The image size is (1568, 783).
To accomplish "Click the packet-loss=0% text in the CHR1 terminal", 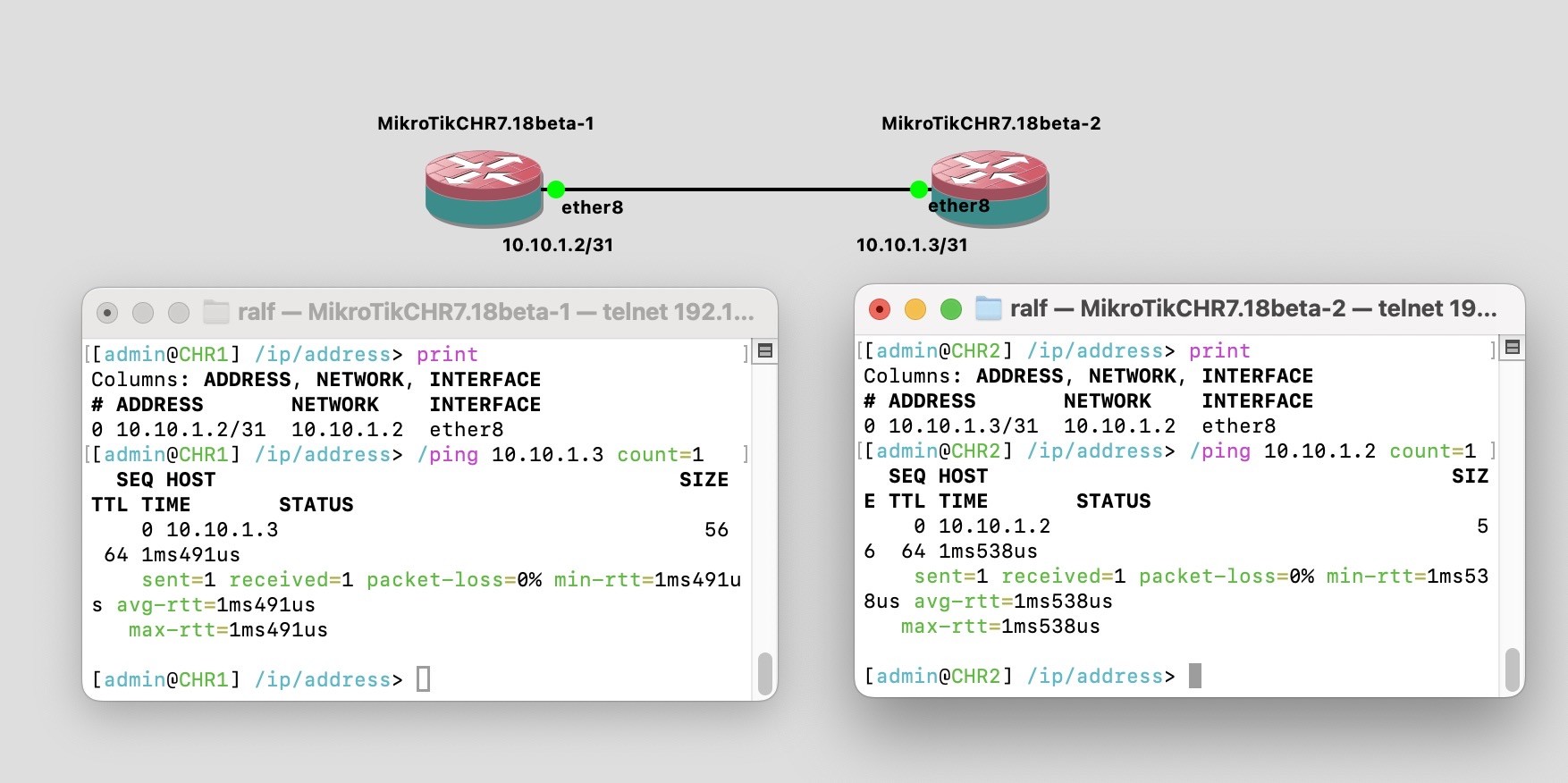I will click(x=454, y=580).
